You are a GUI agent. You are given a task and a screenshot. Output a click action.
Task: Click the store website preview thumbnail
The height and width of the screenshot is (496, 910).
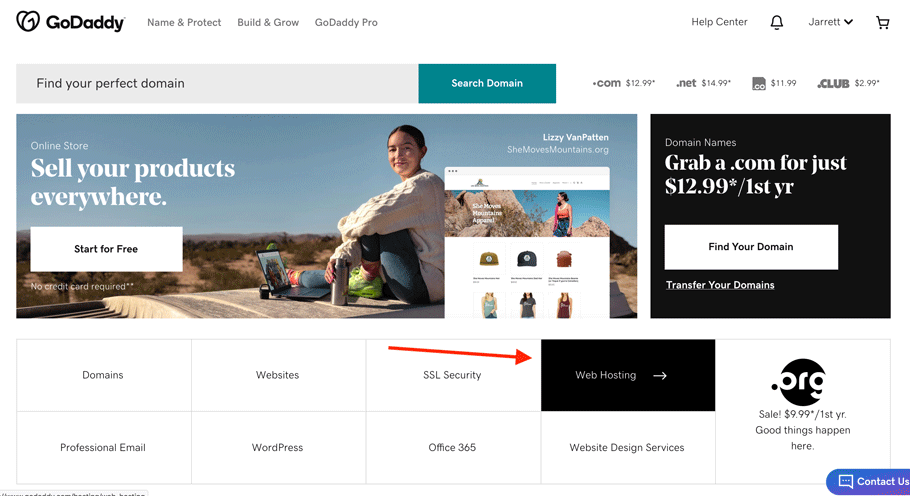(x=527, y=242)
